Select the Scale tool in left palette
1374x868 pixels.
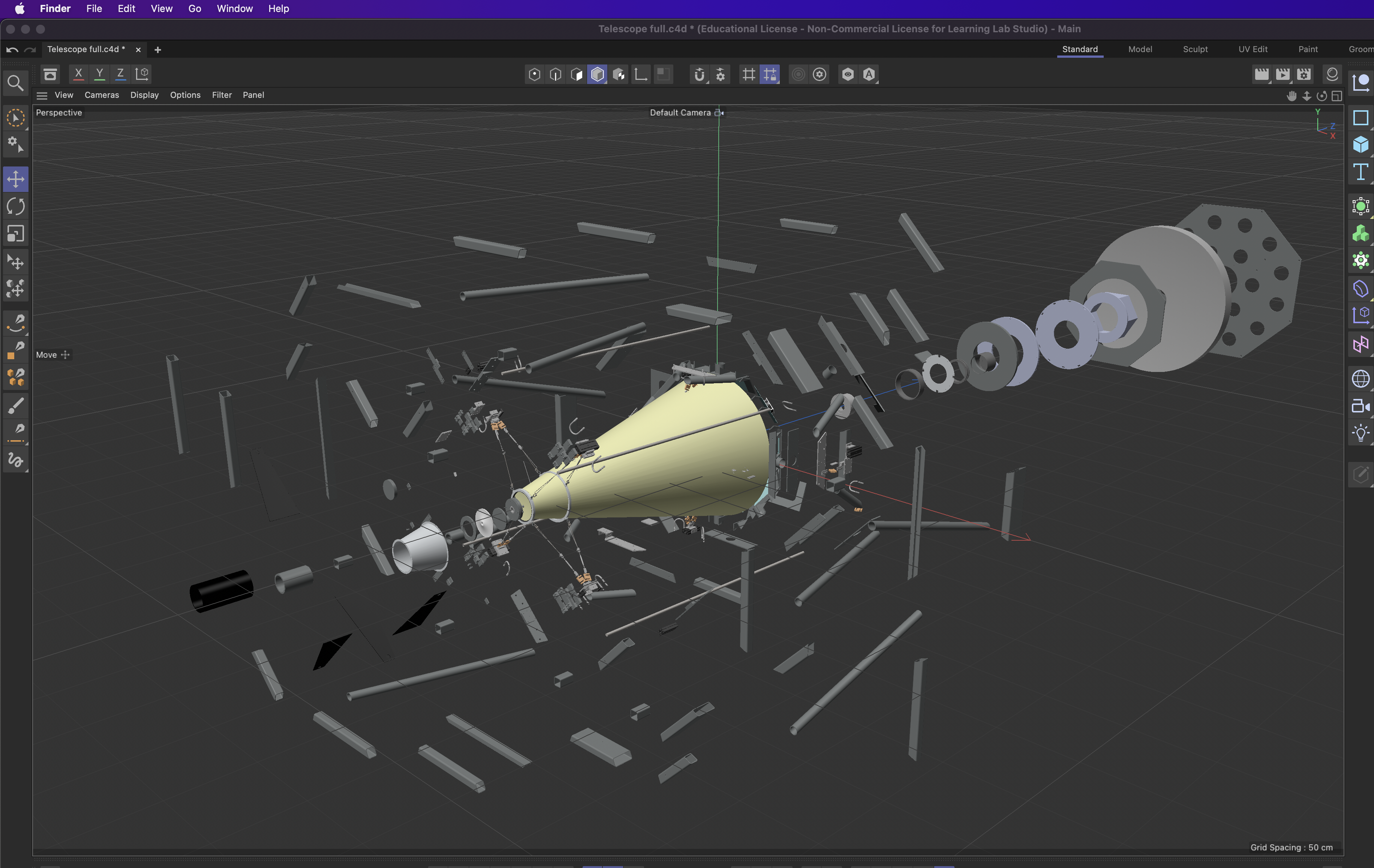(15, 234)
